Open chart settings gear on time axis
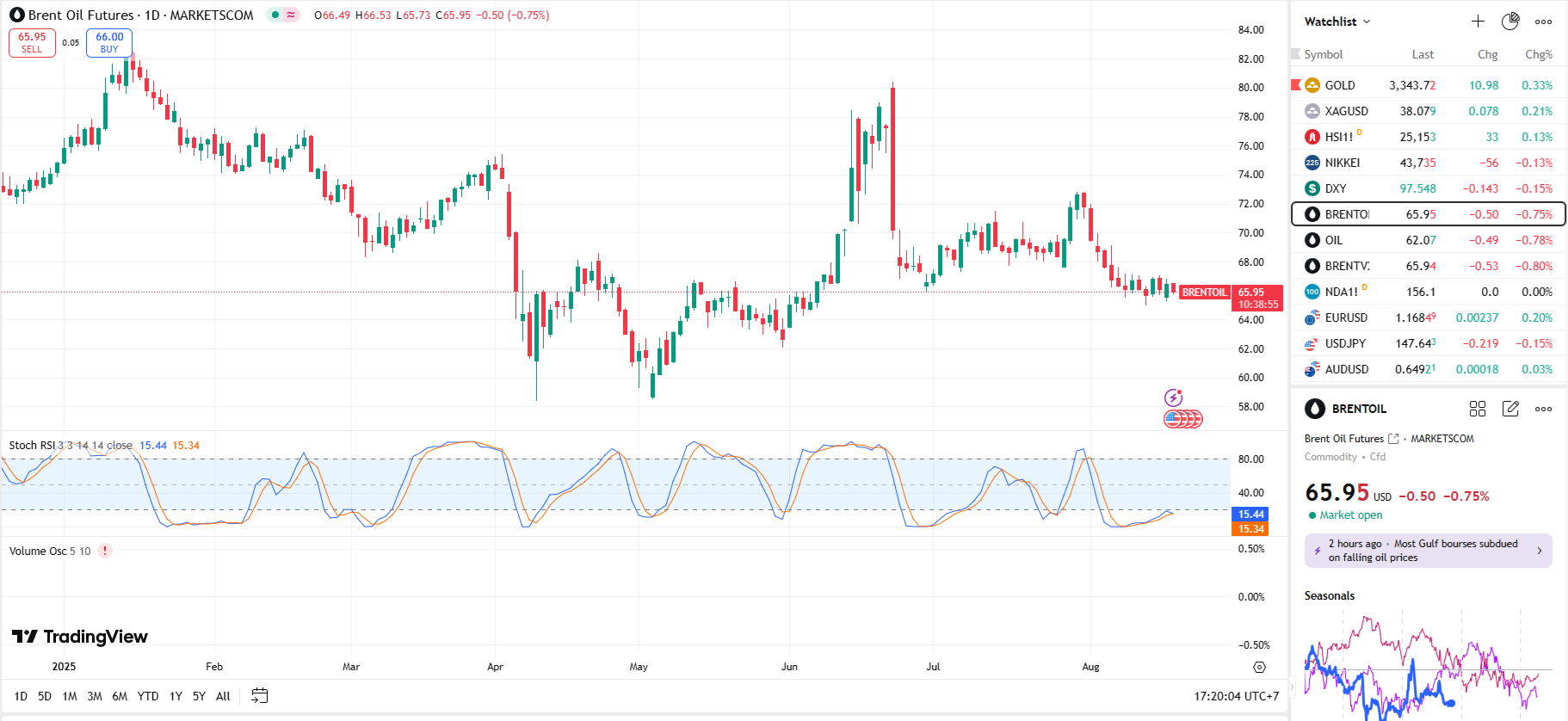The image size is (1568, 721). pyautogui.click(x=1259, y=667)
